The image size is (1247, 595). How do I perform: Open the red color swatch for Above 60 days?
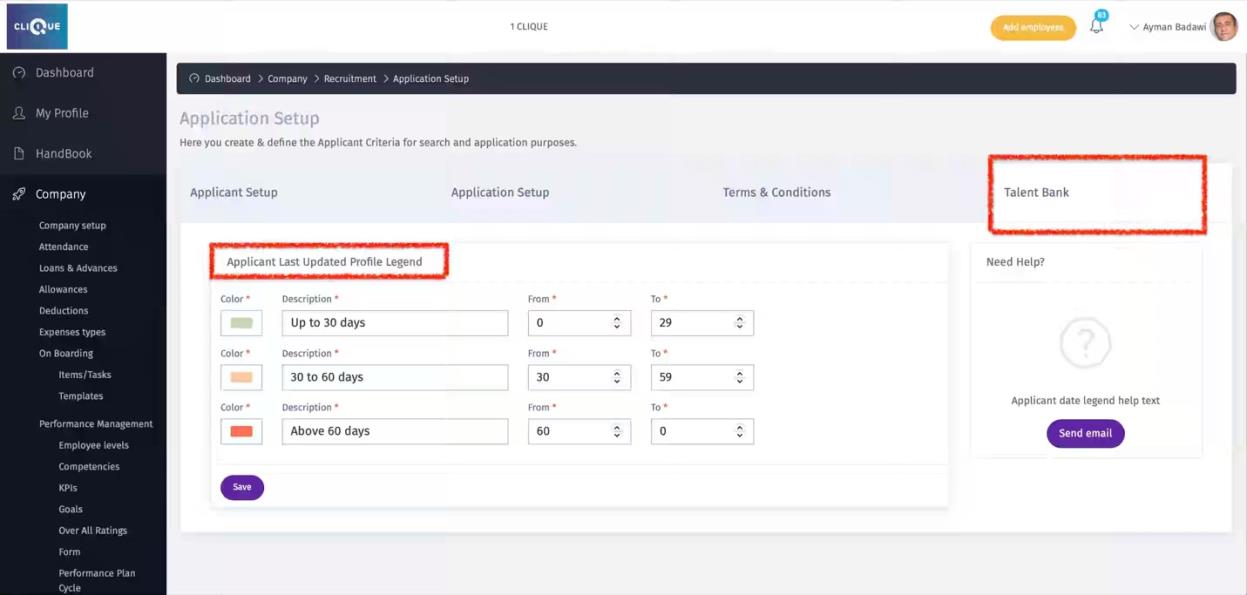point(241,431)
